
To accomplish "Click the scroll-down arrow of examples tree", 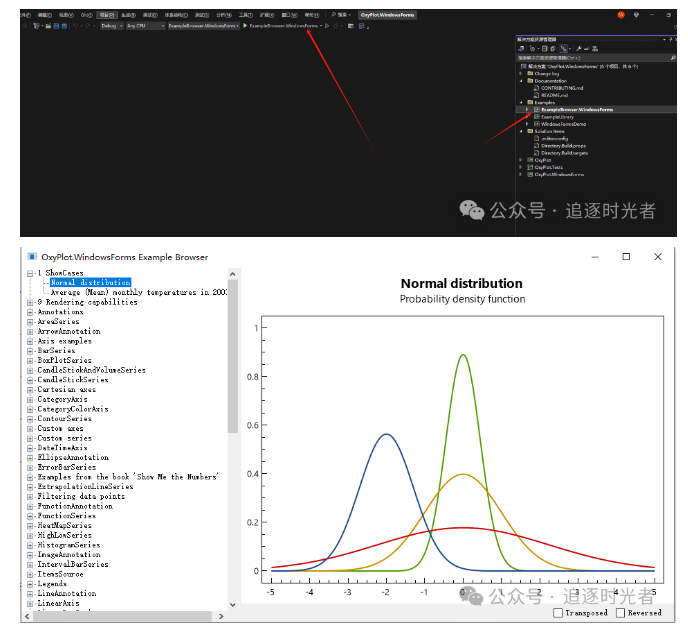I will tap(233, 604).
